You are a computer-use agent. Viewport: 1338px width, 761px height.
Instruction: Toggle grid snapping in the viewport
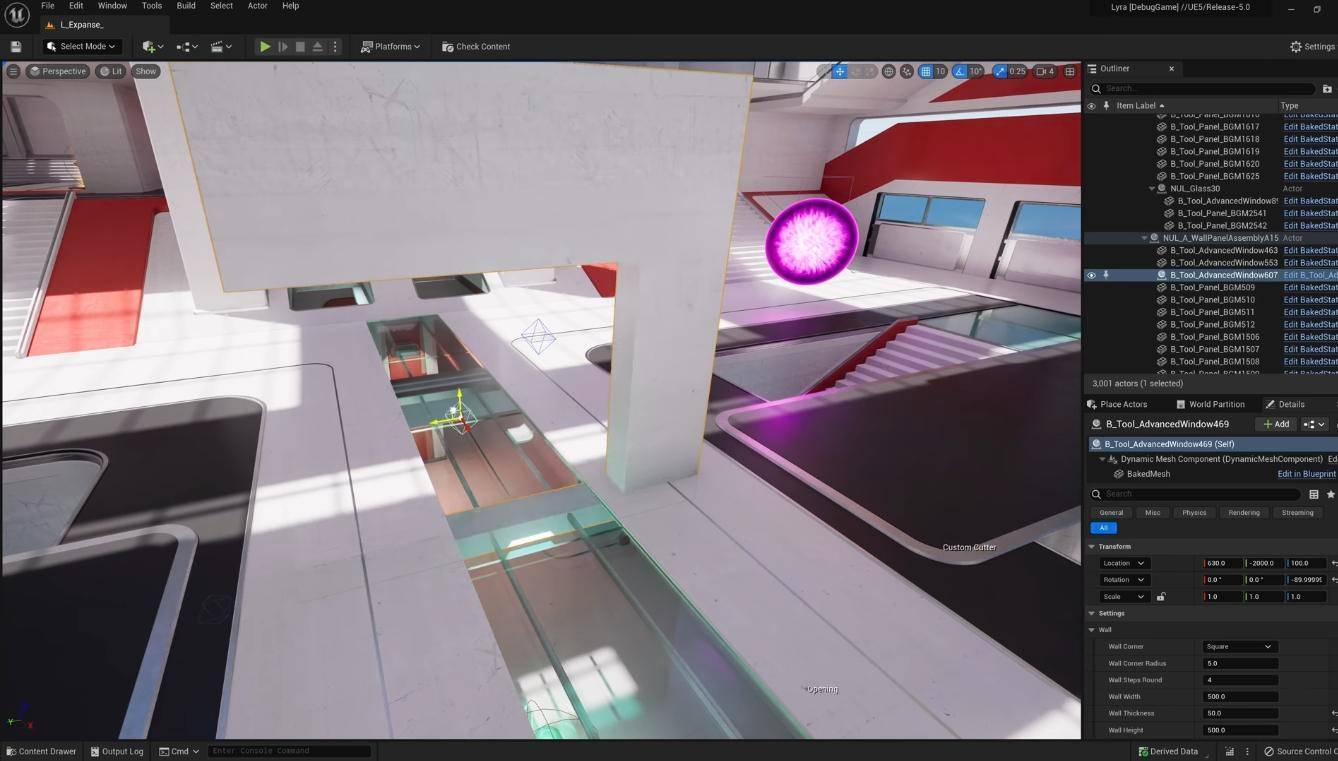pos(926,71)
